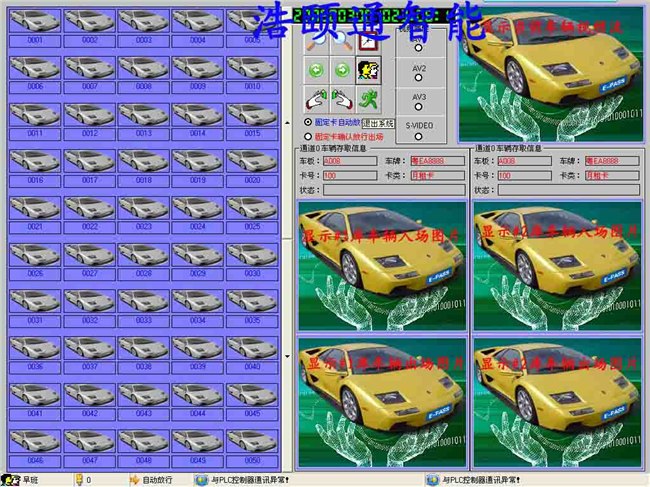
Task: Click slot number label 0024
Action: tap(197, 227)
